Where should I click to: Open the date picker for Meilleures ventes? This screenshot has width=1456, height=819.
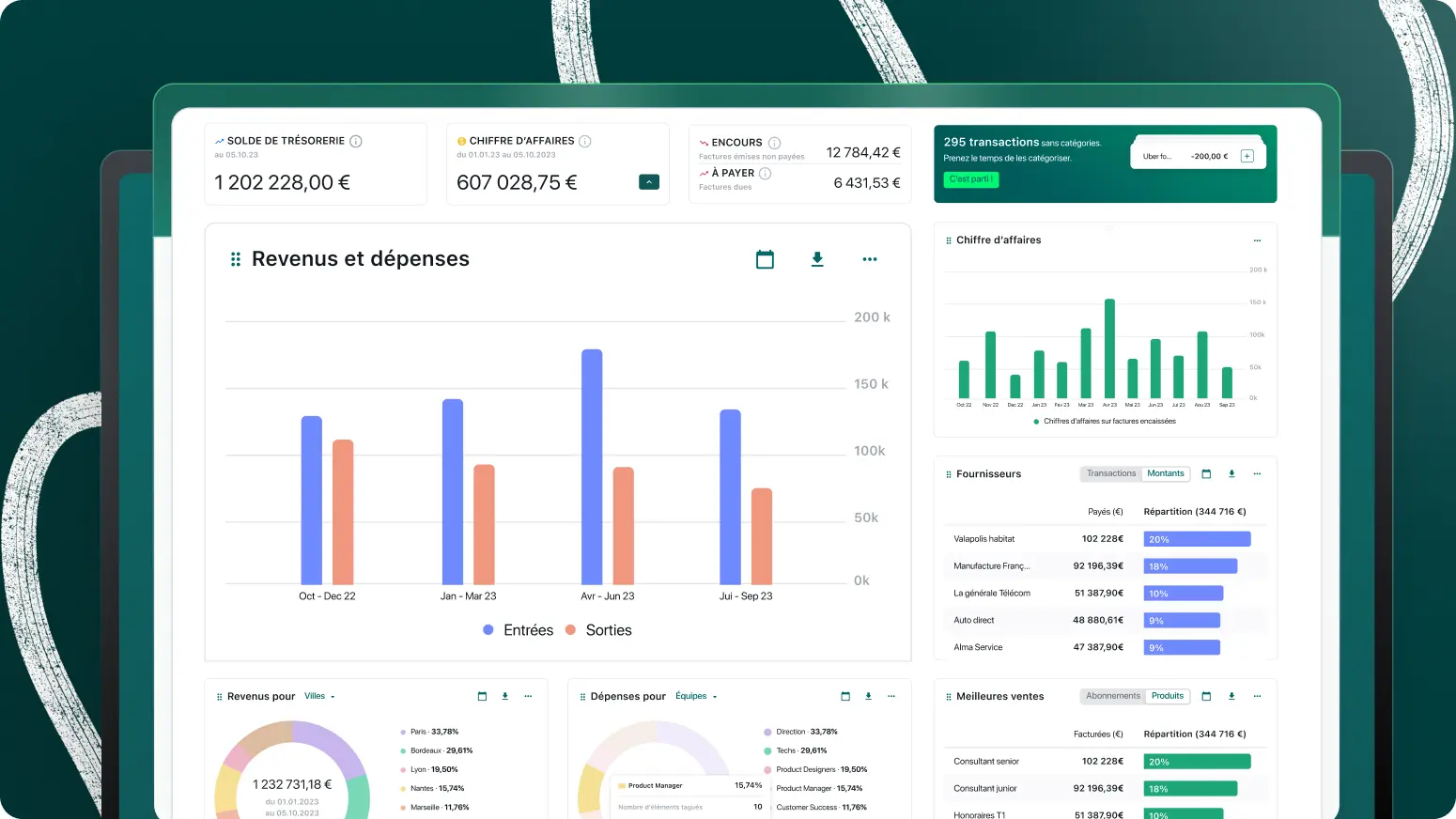point(1206,697)
